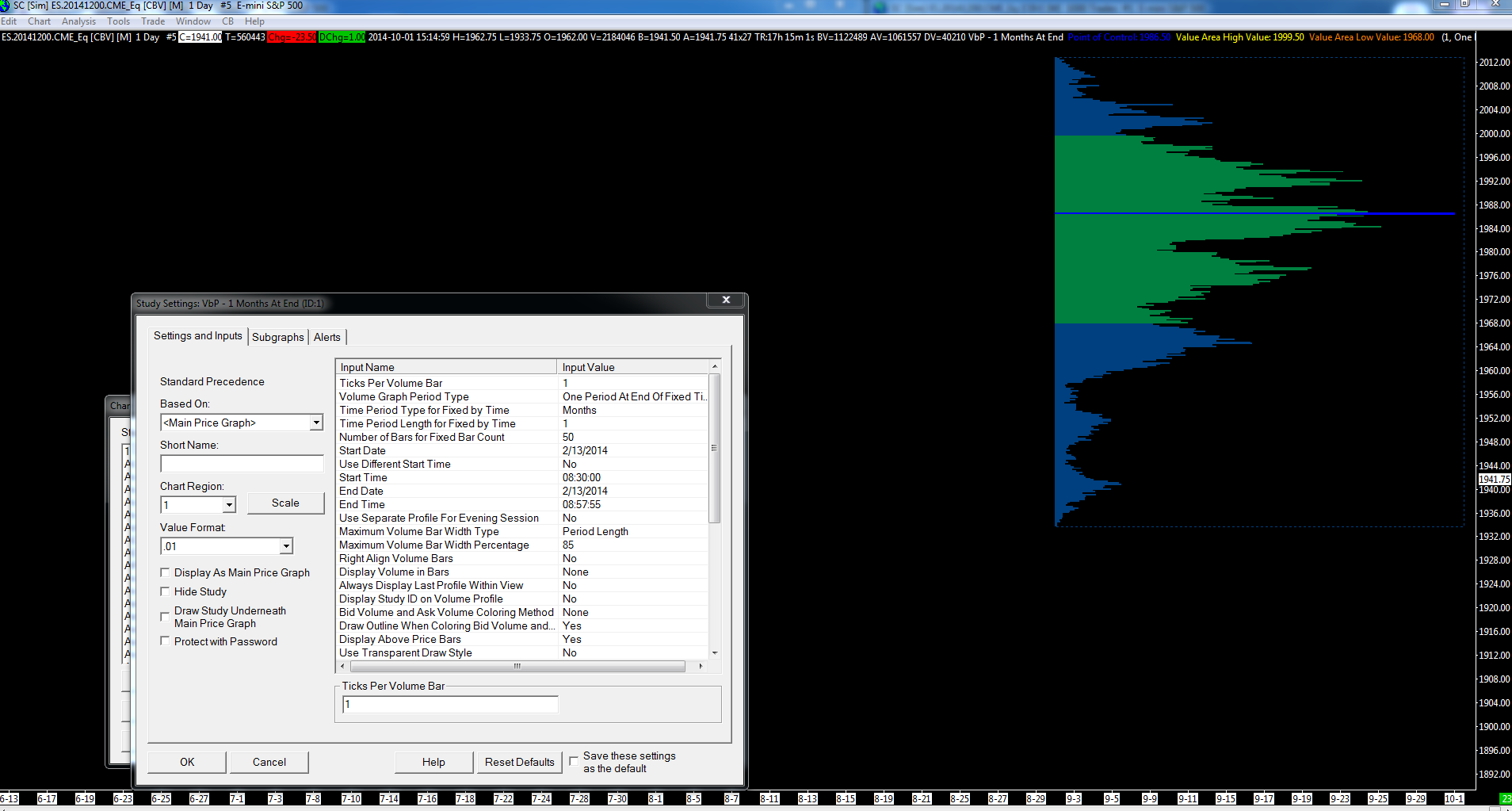
Task: Select Time Period Length for Fixed by Time row
Action: tap(522, 423)
